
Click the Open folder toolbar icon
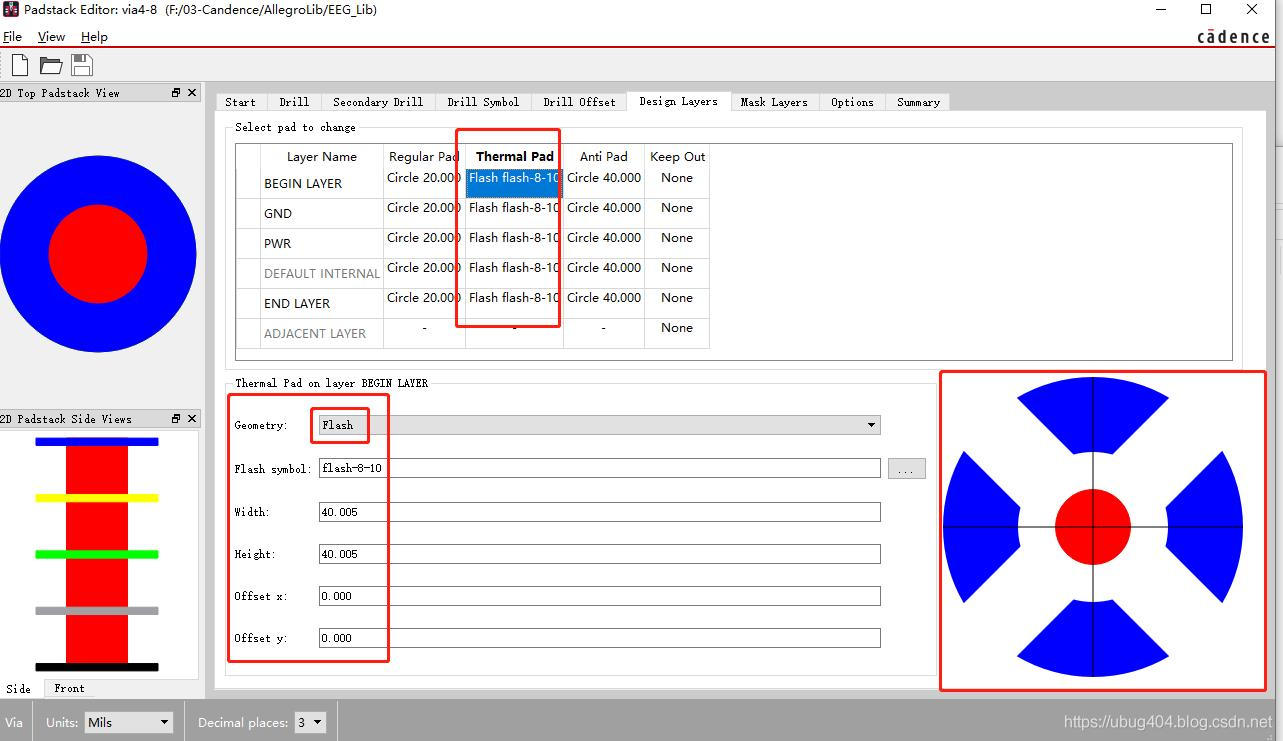51,65
